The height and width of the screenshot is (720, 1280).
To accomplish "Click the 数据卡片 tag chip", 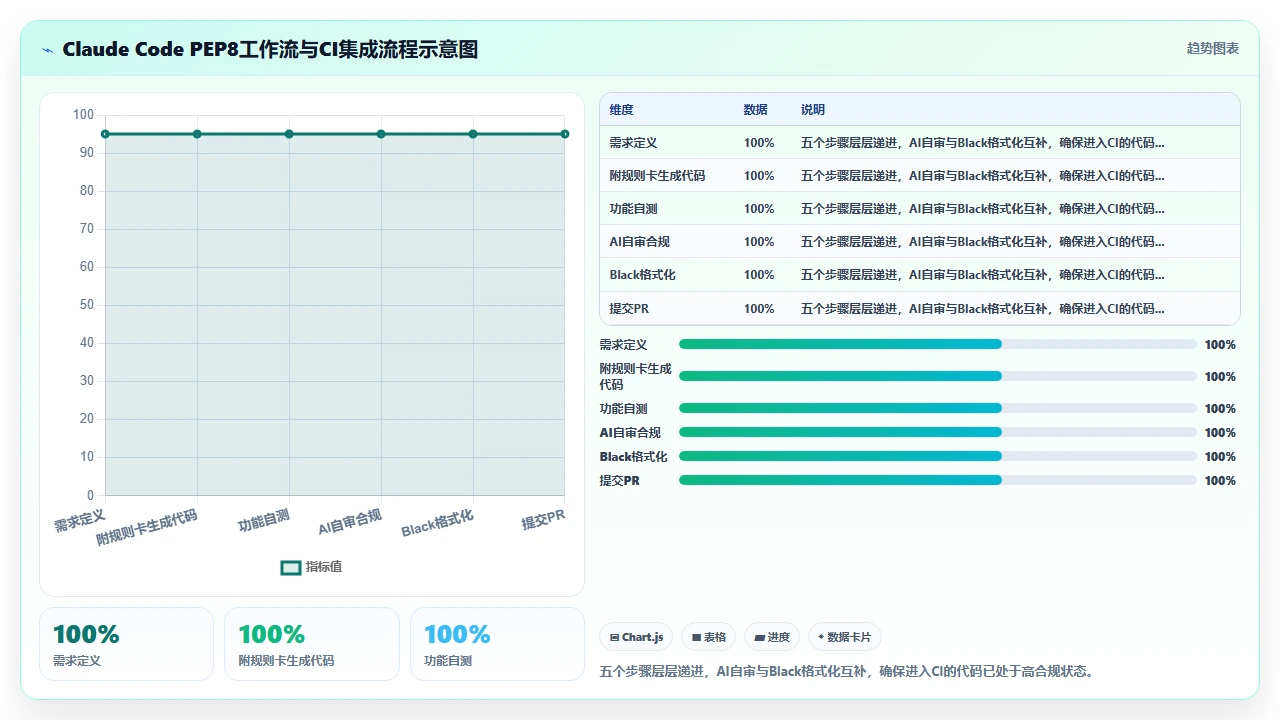I will pyautogui.click(x=845, y=637).
